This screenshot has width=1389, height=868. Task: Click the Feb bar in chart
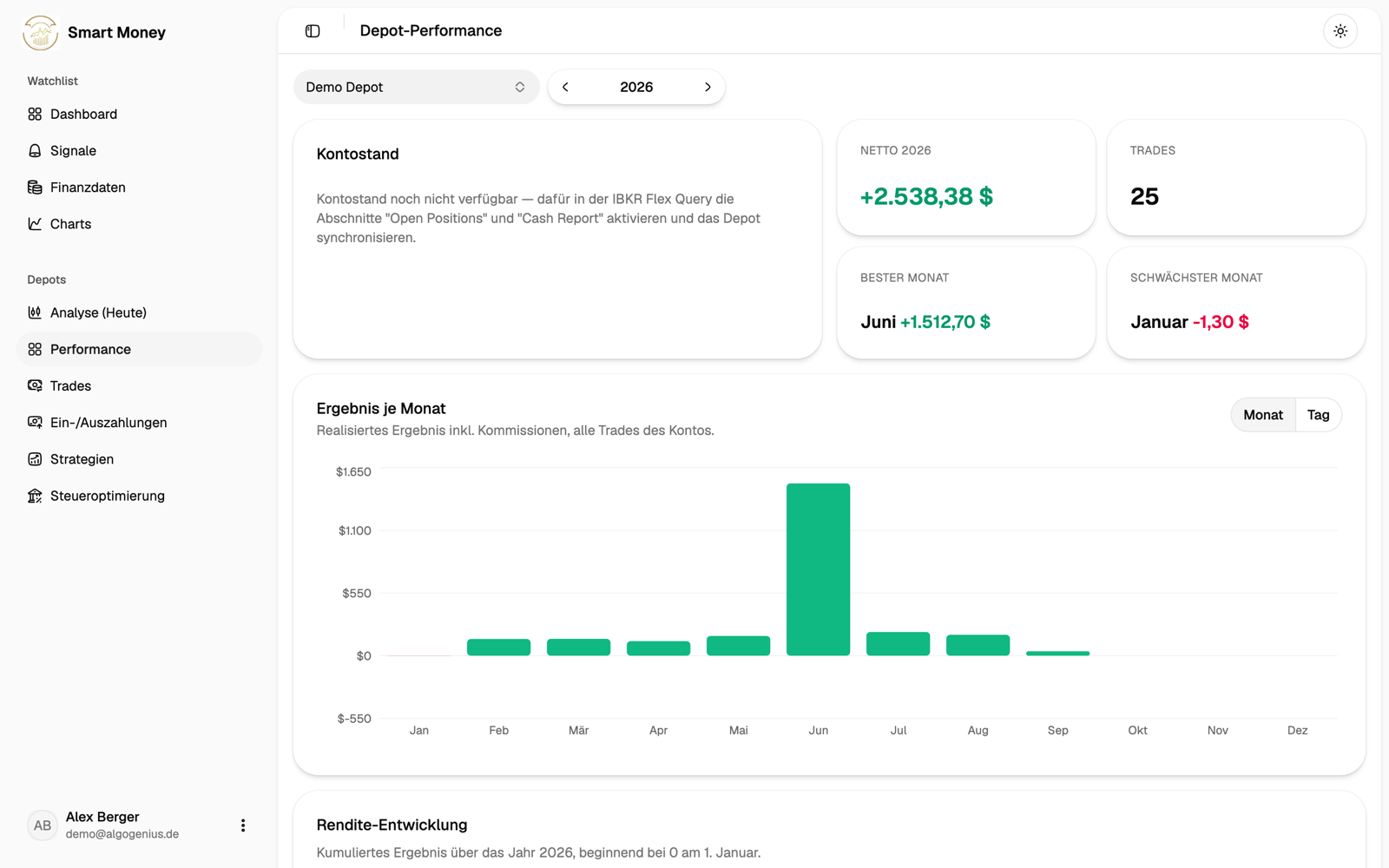[x=498, y=647]
